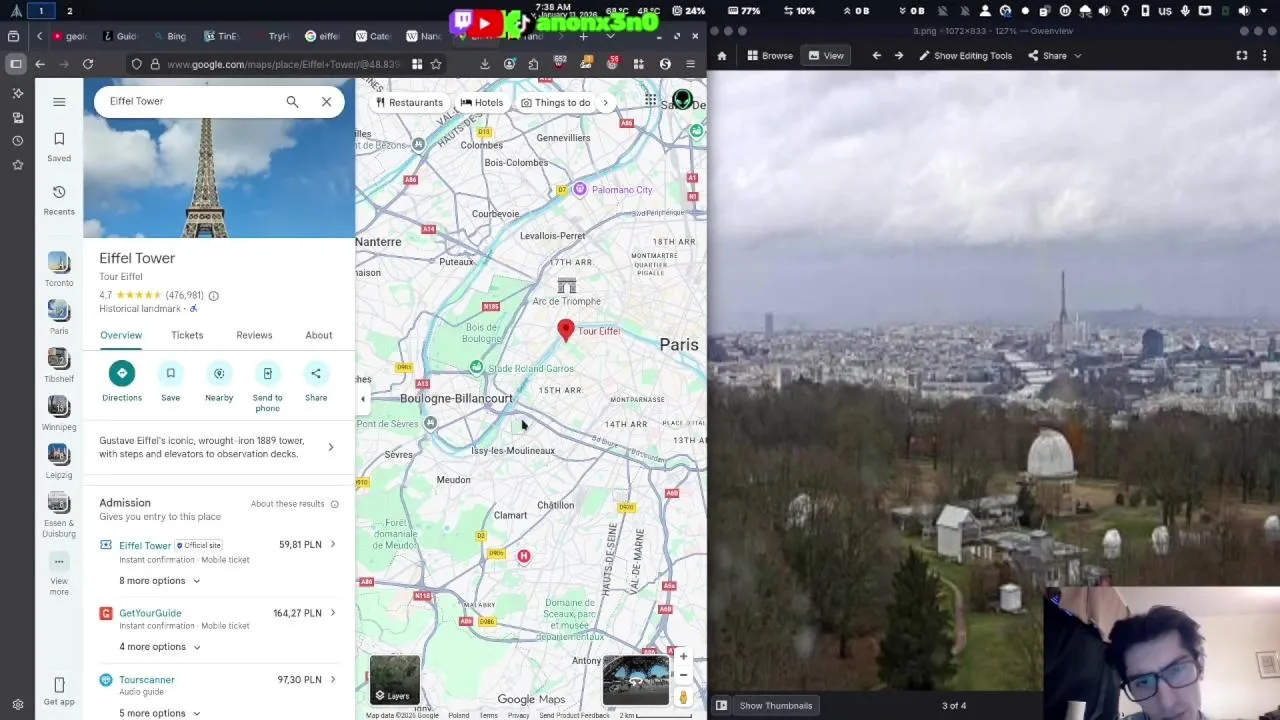Screen dimensions: 1280x720
Task: Show more category chips with arrow
Action: tap(605, 102)
